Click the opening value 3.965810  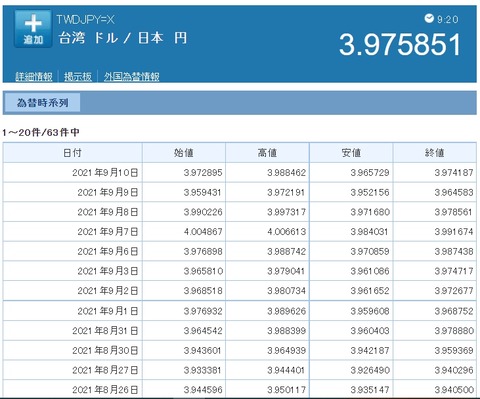(203, 271)
